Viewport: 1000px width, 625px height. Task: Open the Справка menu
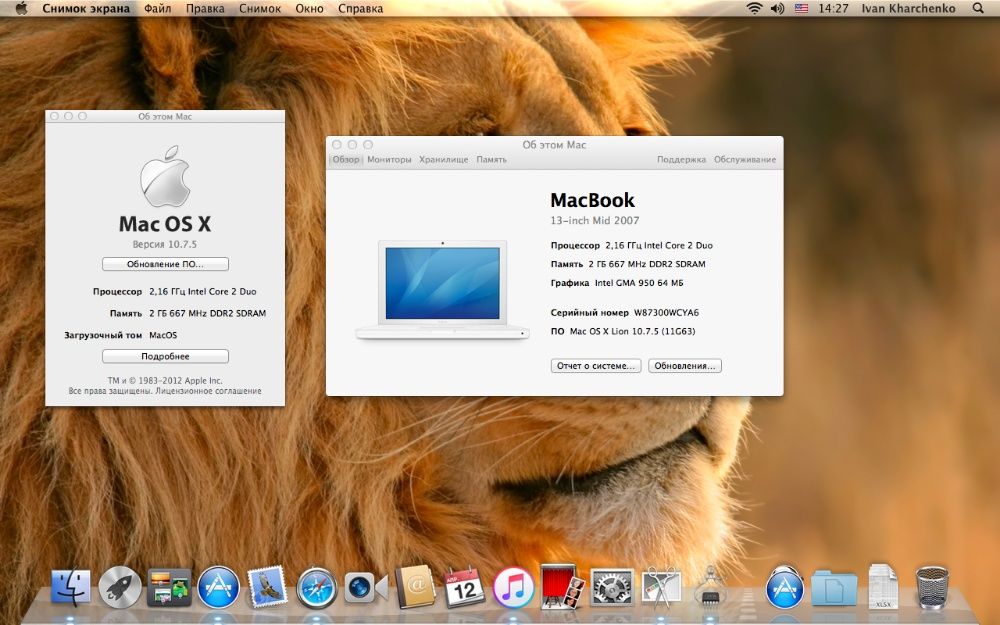point(360,8)
